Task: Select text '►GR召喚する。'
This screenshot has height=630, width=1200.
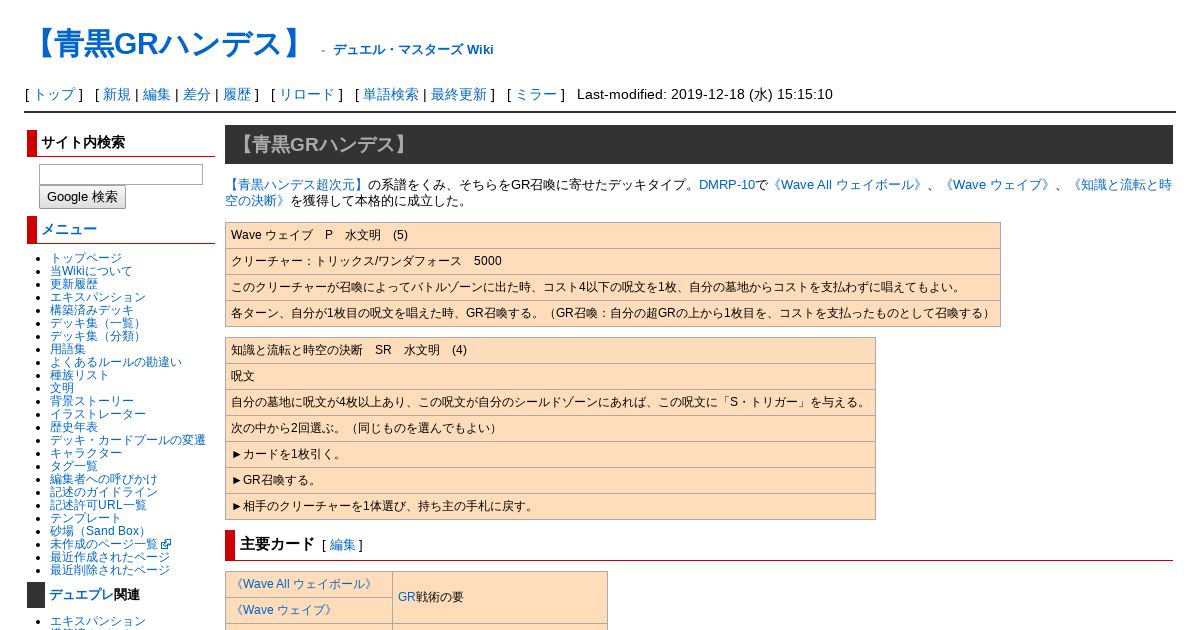Action: click(274, 481)
